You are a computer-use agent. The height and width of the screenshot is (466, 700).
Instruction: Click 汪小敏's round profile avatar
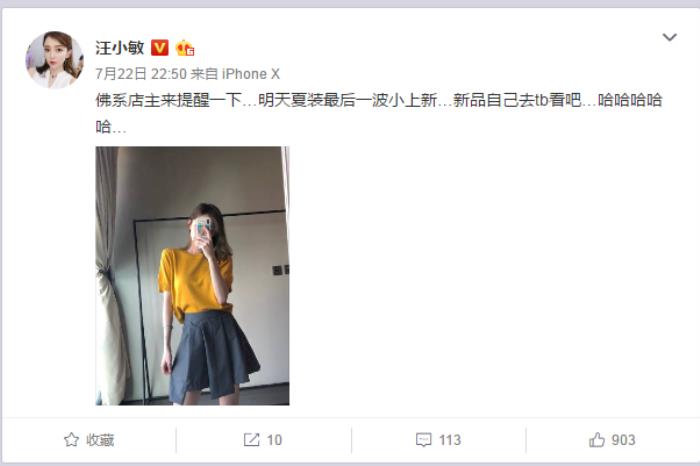pyautogui.click(x=54, y=60)
